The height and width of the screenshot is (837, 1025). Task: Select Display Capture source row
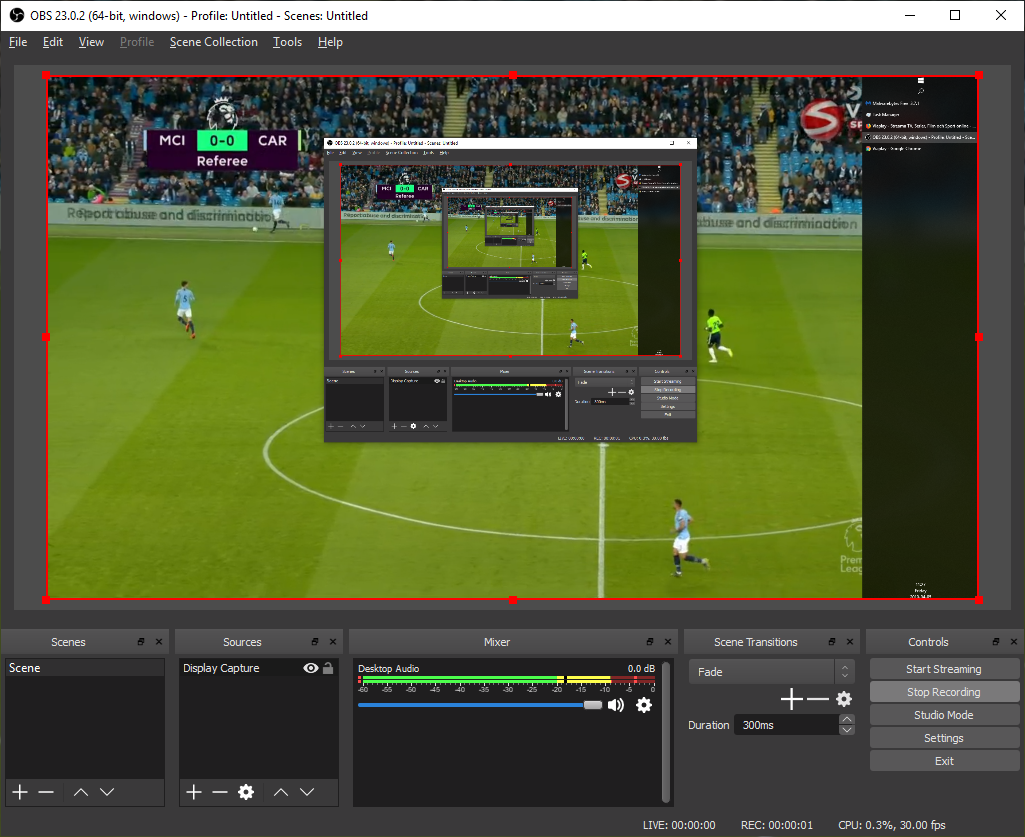pos(259,668)
